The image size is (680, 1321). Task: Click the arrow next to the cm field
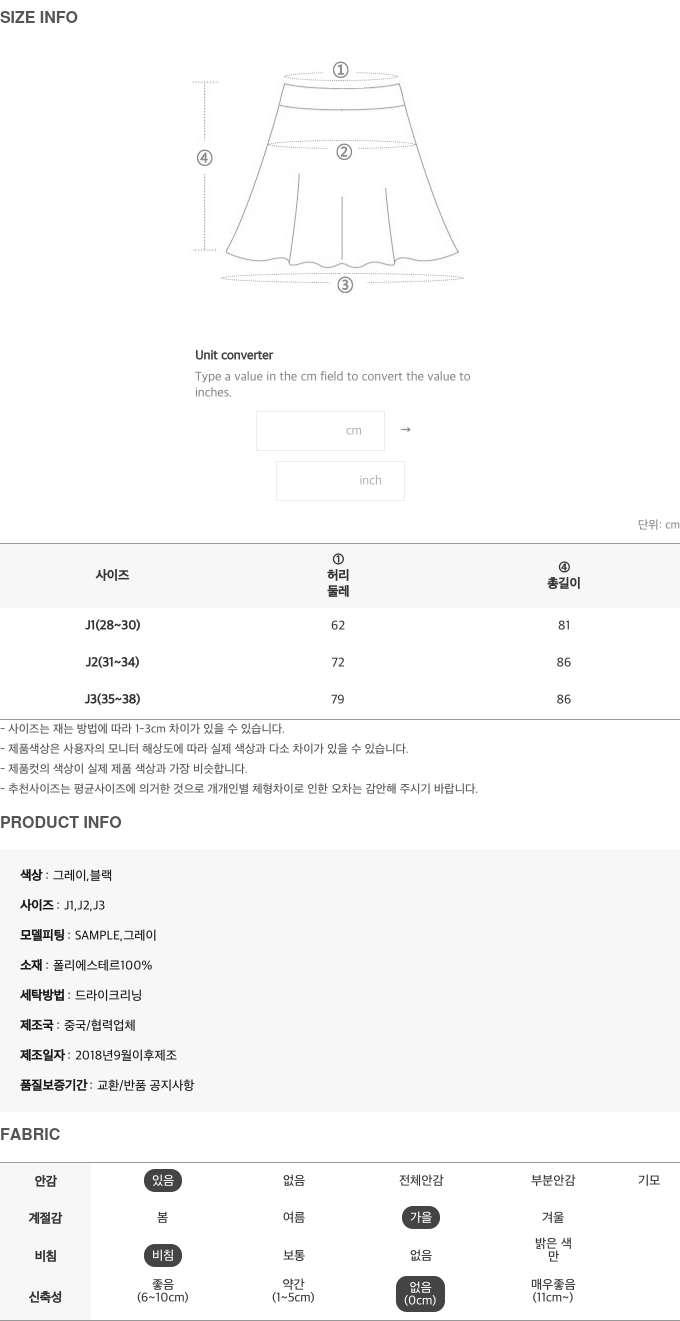pyautogui.click(x=406, y=430)
